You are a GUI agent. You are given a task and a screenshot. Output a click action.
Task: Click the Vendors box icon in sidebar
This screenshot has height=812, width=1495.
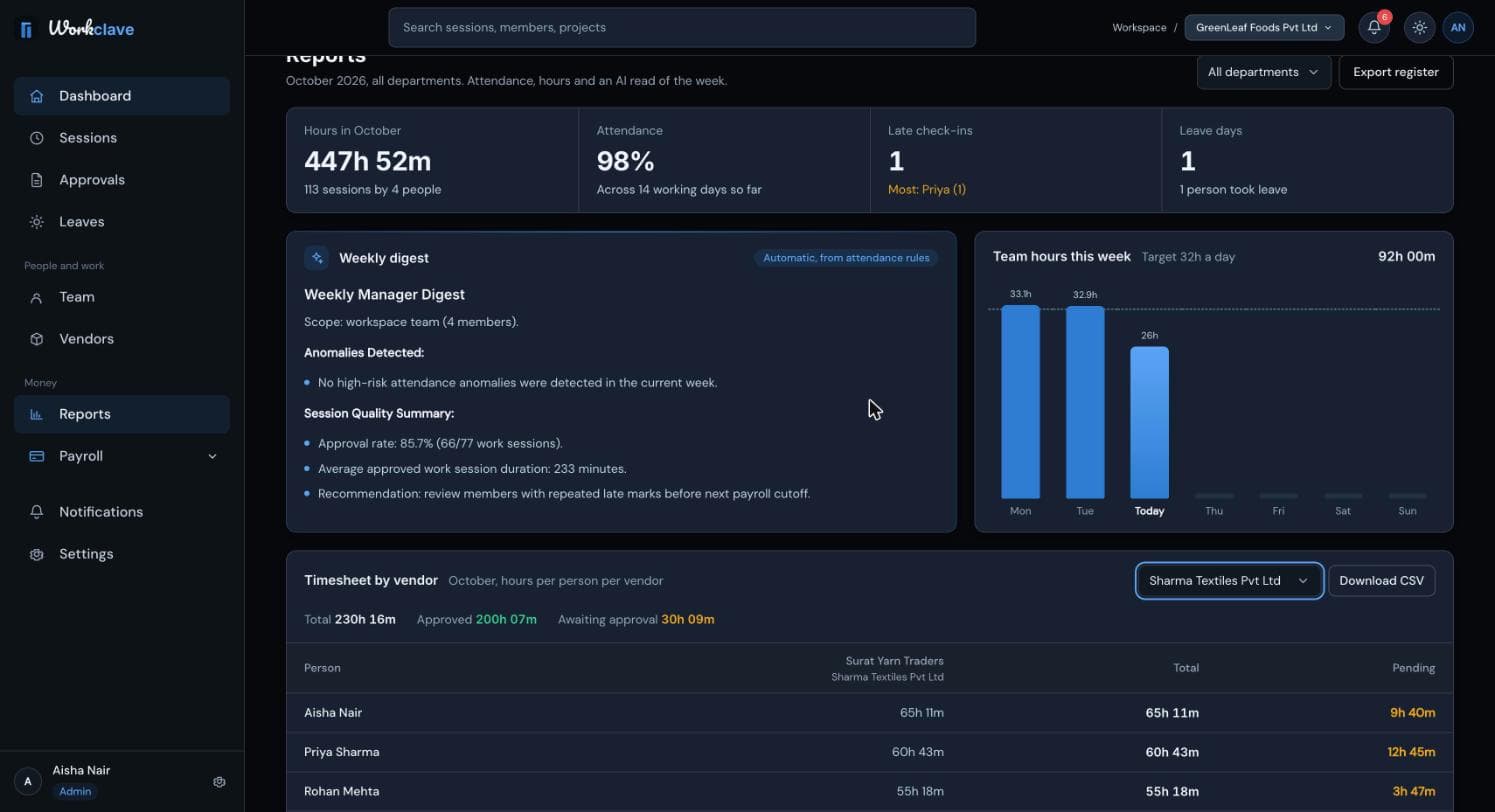(37, 339)
